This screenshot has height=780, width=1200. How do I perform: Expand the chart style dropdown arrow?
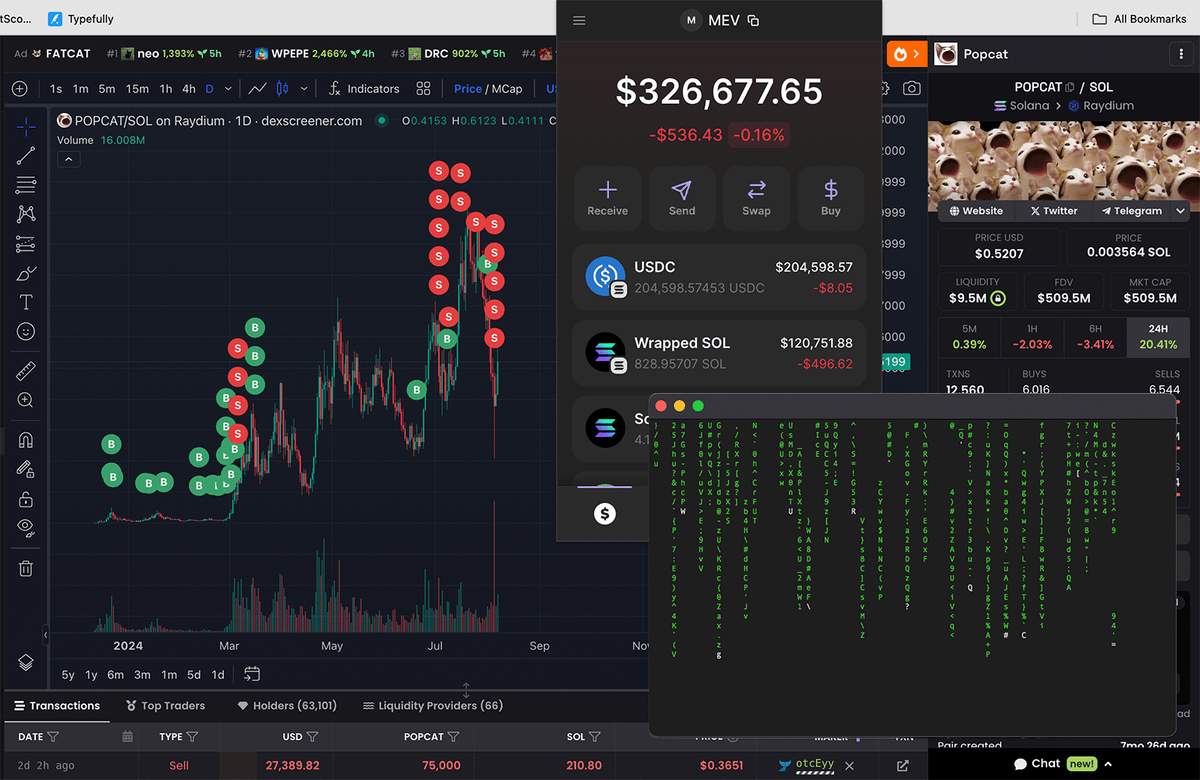pyautogui.click(x=302, y=89)
